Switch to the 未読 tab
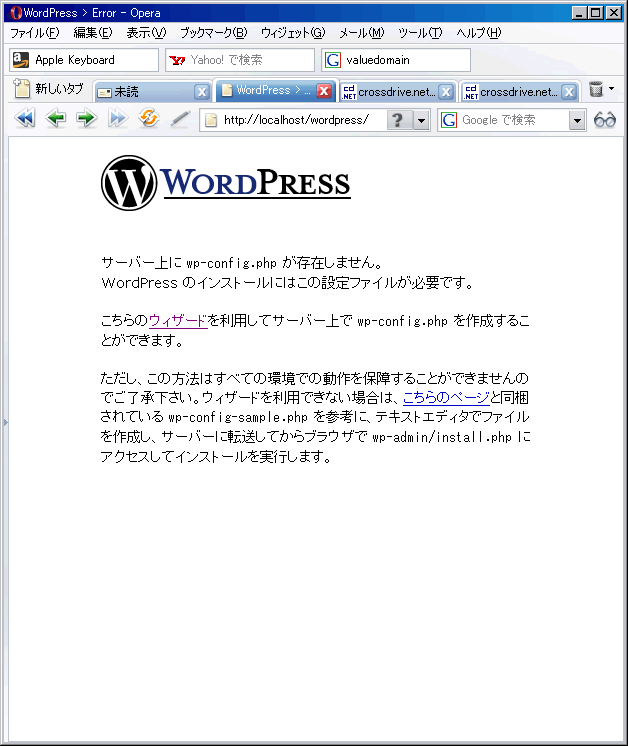The image size is (628, 746). tap(144, 91)
